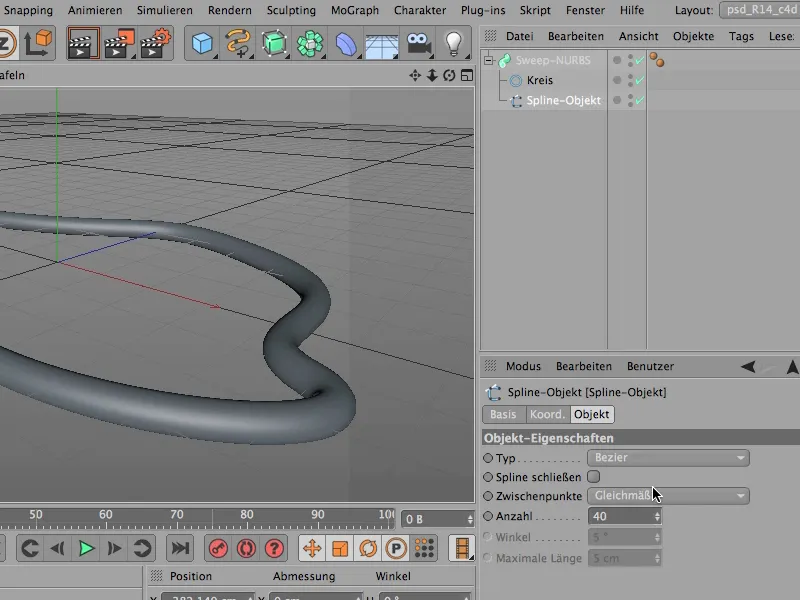Screen dimensions: 800x600
Task: Click the Record Active Objects keyframe button
Action: tap(218, 548)
